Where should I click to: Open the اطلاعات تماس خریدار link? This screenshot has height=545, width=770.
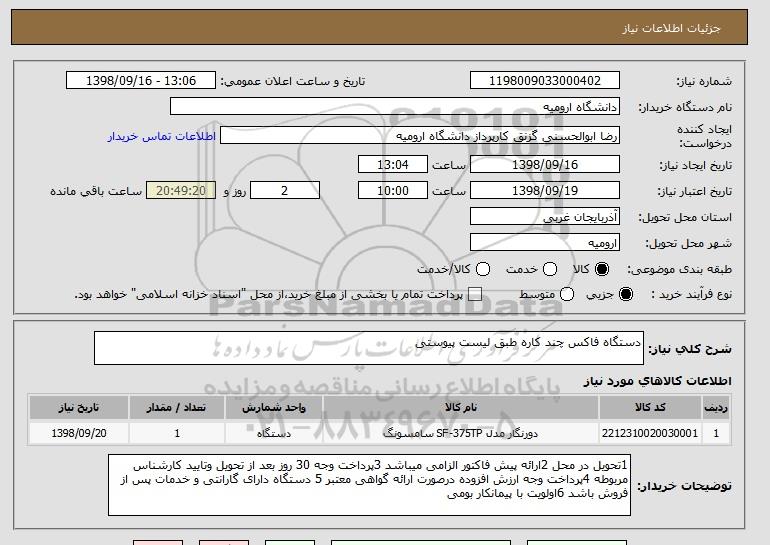[x=162, y=136]
